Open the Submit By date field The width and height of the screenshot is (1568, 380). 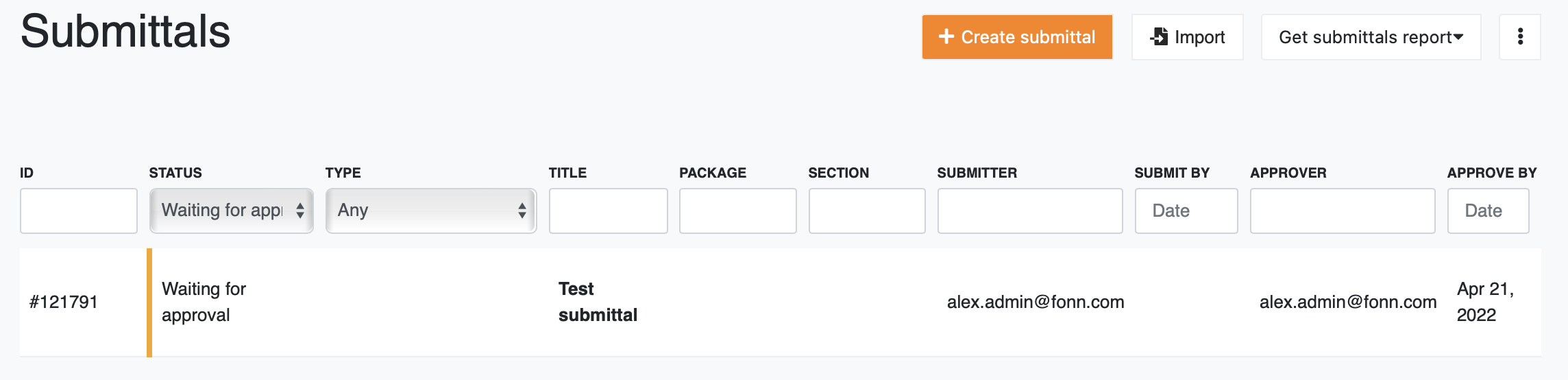1186,211
